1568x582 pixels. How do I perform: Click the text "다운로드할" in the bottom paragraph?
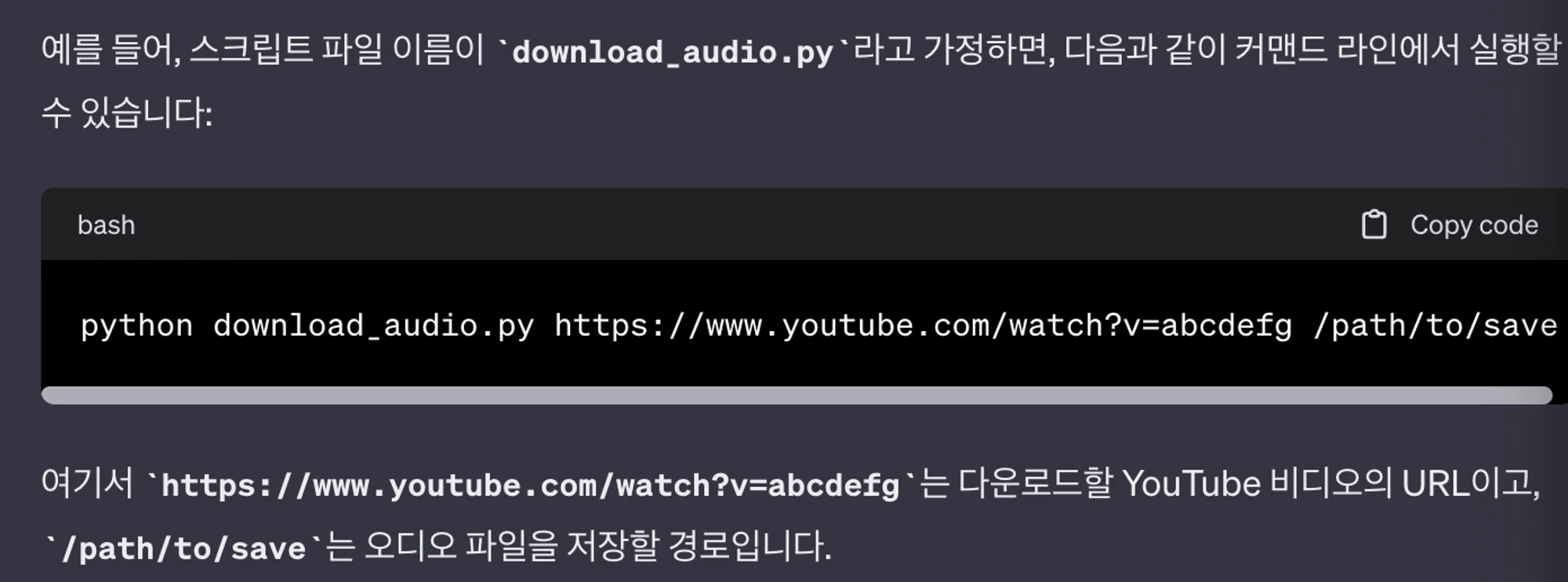pos(1036,483)
